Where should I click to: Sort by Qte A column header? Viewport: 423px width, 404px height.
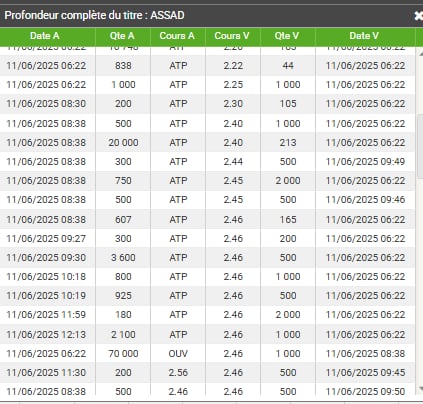point(123,36)
